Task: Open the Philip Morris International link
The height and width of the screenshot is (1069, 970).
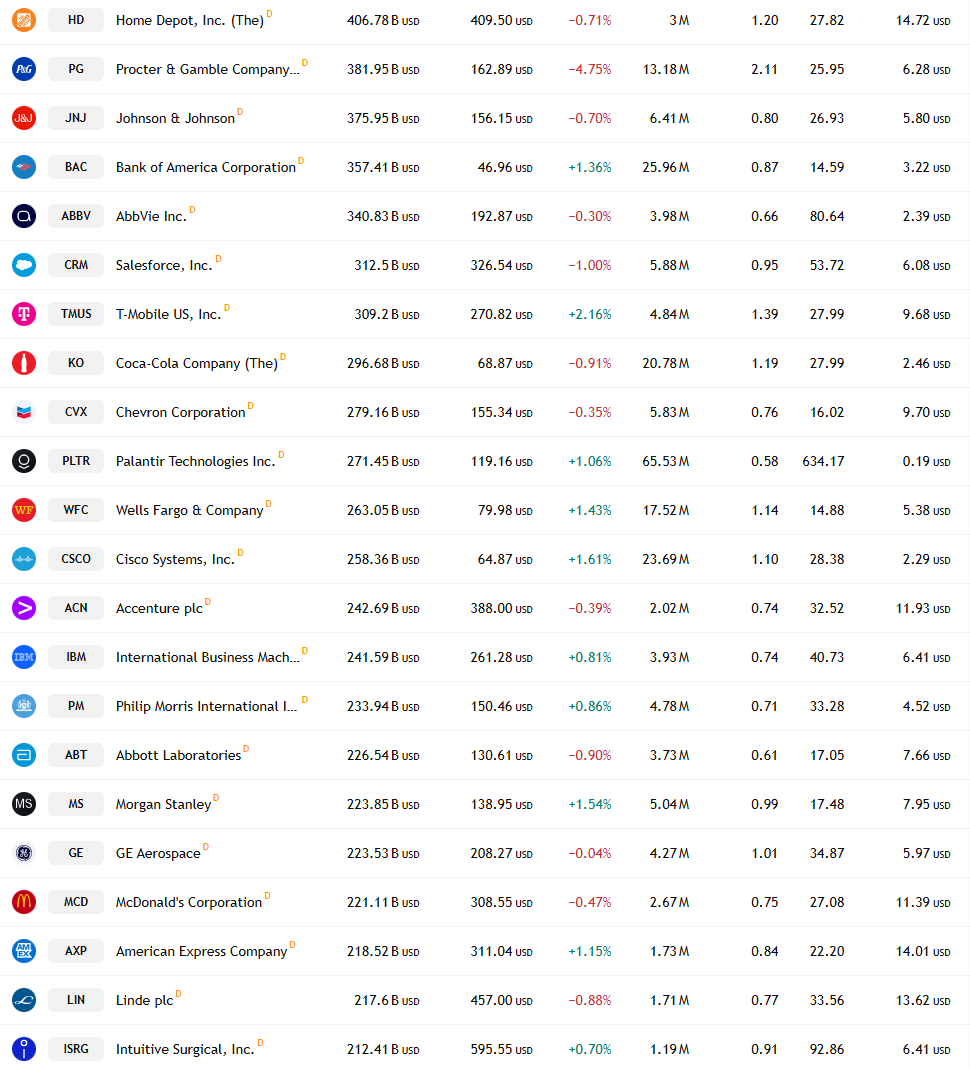Action: [207, 707]
